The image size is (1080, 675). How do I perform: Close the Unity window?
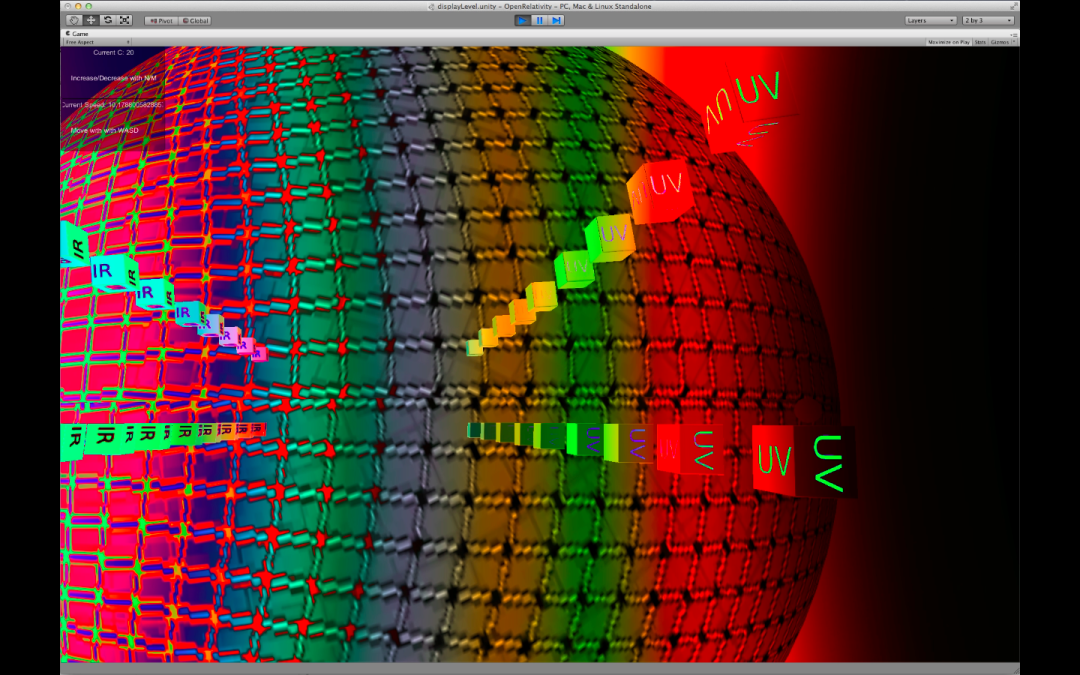pos(68,6)
